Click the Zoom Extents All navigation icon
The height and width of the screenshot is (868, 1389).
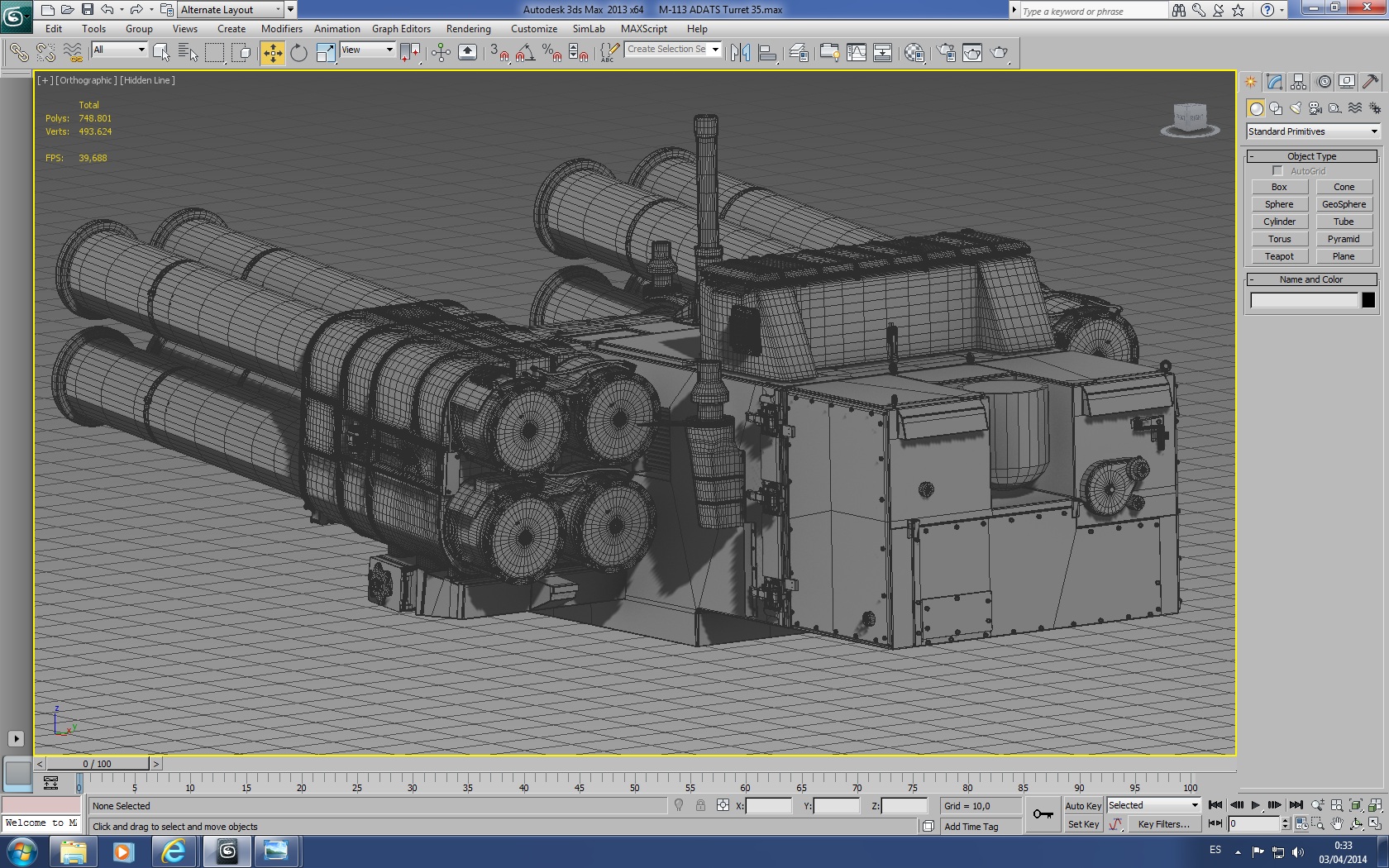point(1374,805)
